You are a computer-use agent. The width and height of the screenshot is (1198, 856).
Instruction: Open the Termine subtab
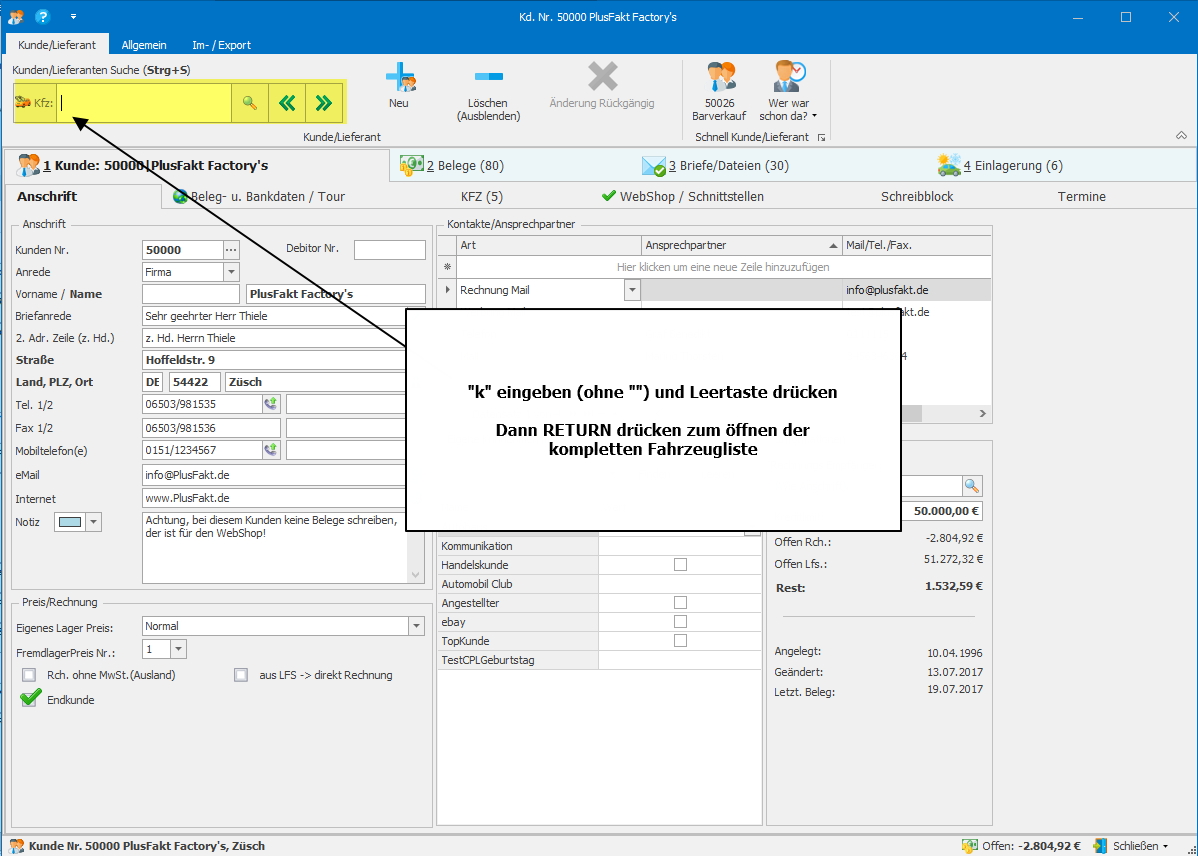[1081, 196]
